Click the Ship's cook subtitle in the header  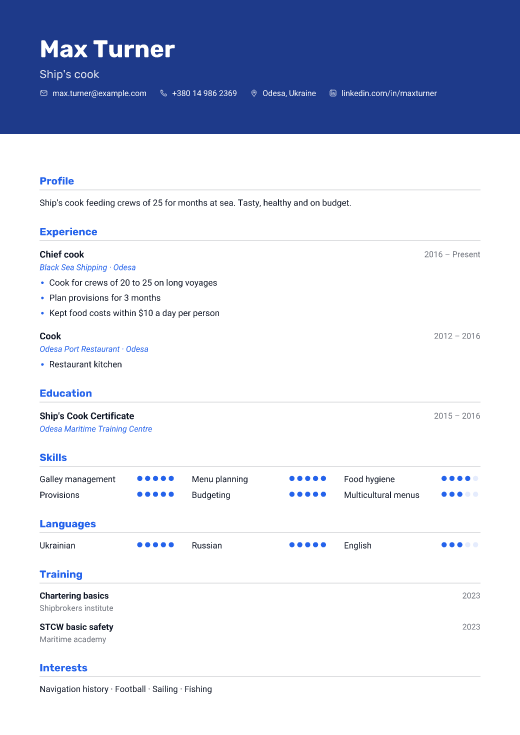click(69, 74)
